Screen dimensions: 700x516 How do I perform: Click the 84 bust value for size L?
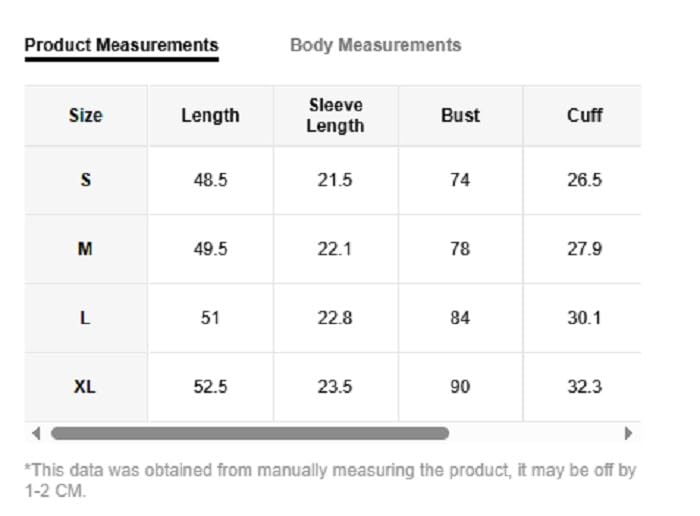(x=460, y=318)
